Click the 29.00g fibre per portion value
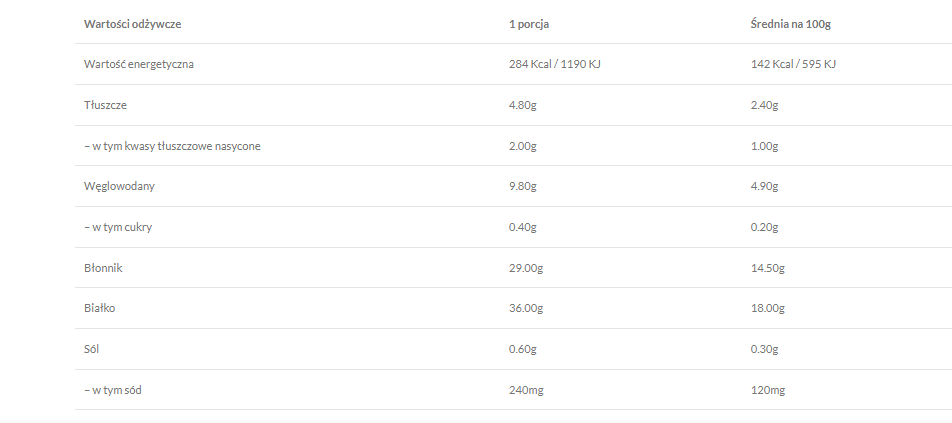 (x=526, y=268)
